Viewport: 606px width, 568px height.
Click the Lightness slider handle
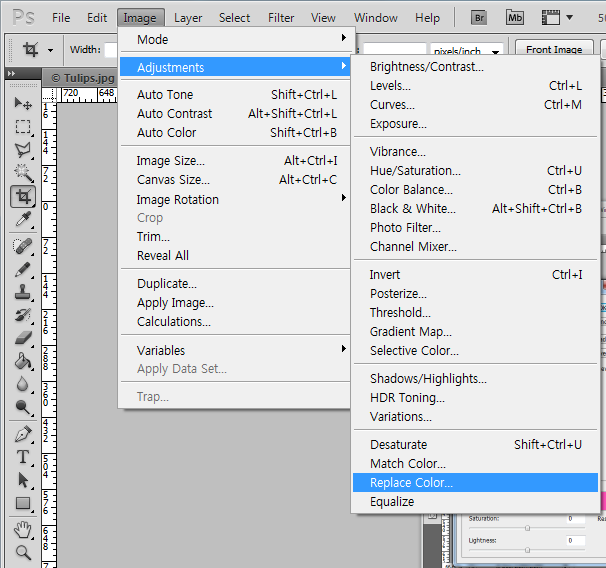527,549
